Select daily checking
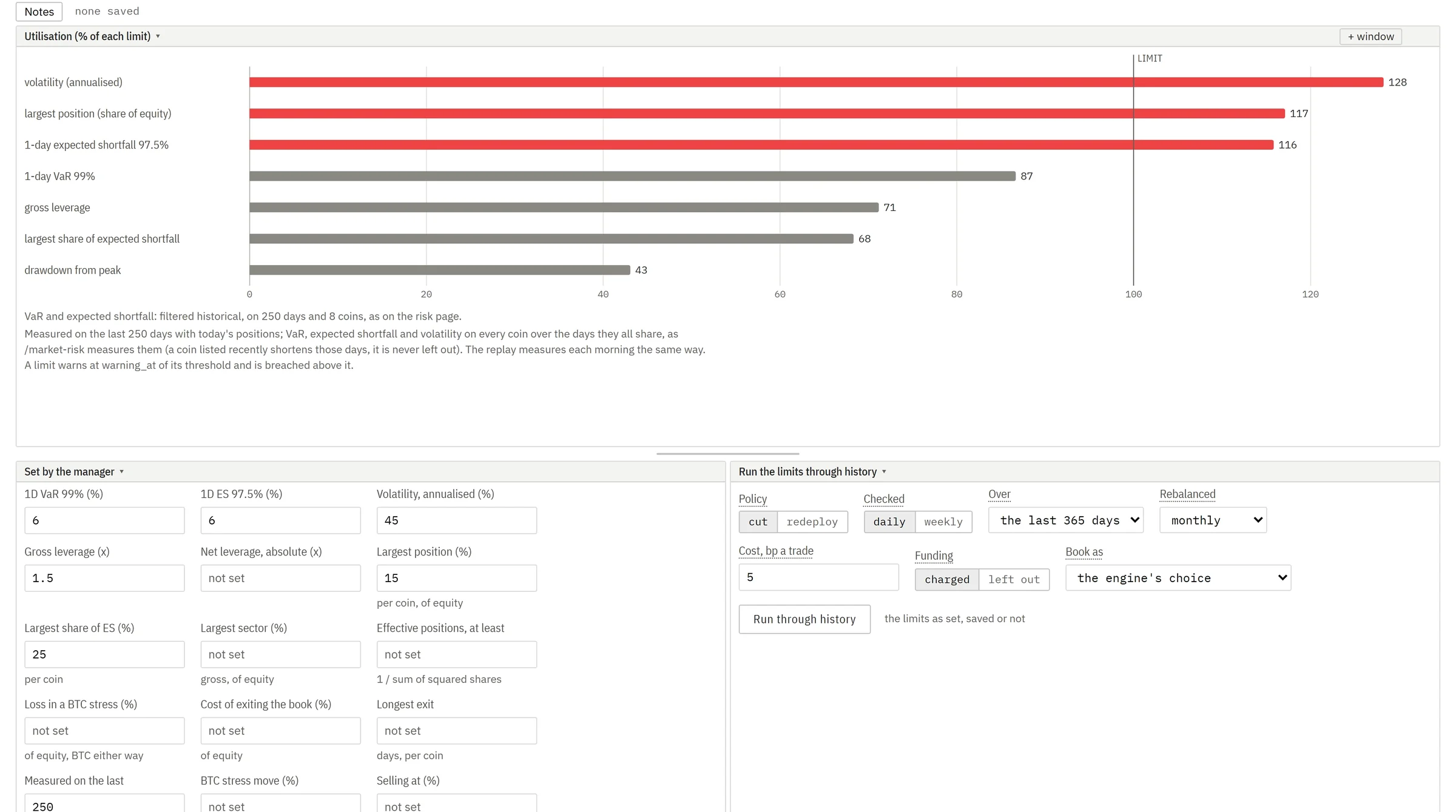 tap(889, 522)
